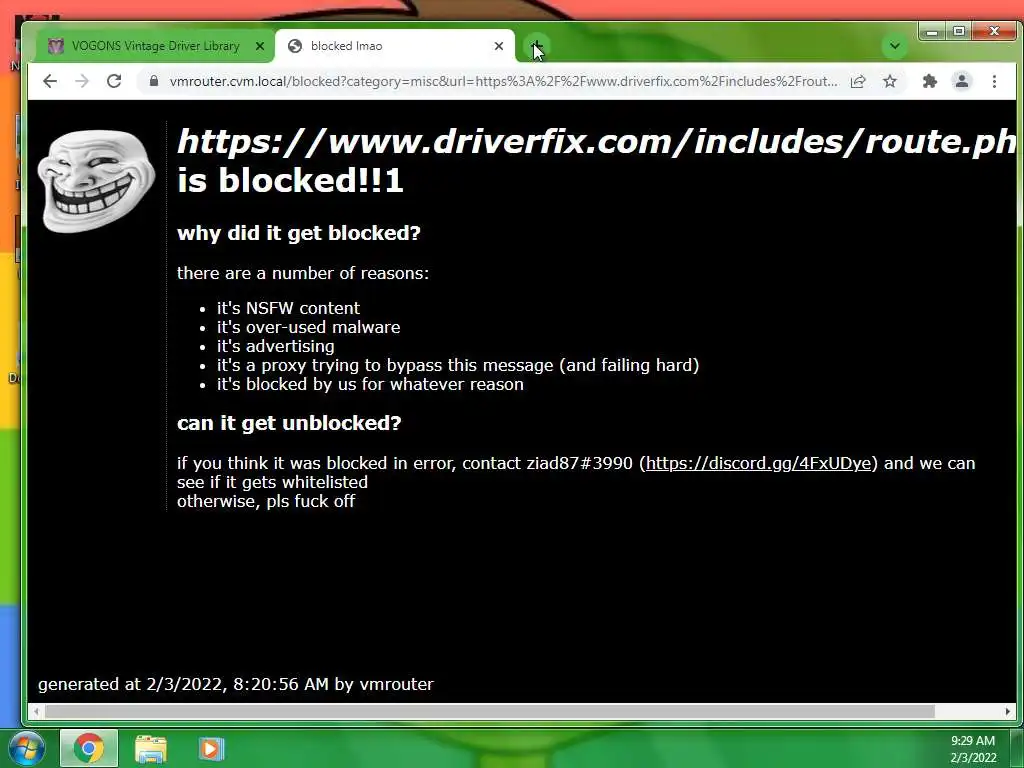
Task: Click the 'is blocked!!1' heading text
Action: (x=290, y=180)
